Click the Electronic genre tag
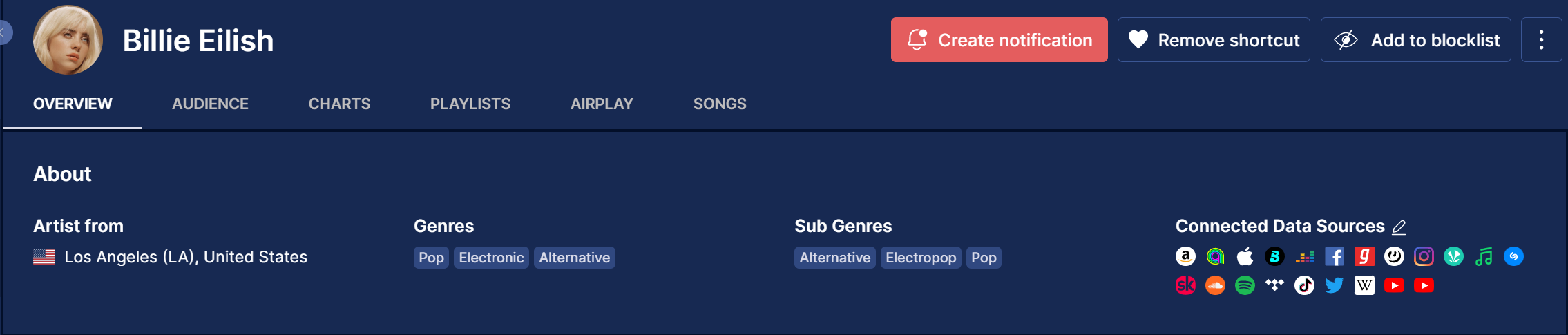The width and height of the screenshot is (1568, 335). pyautogui.click(x=491, y=258)
